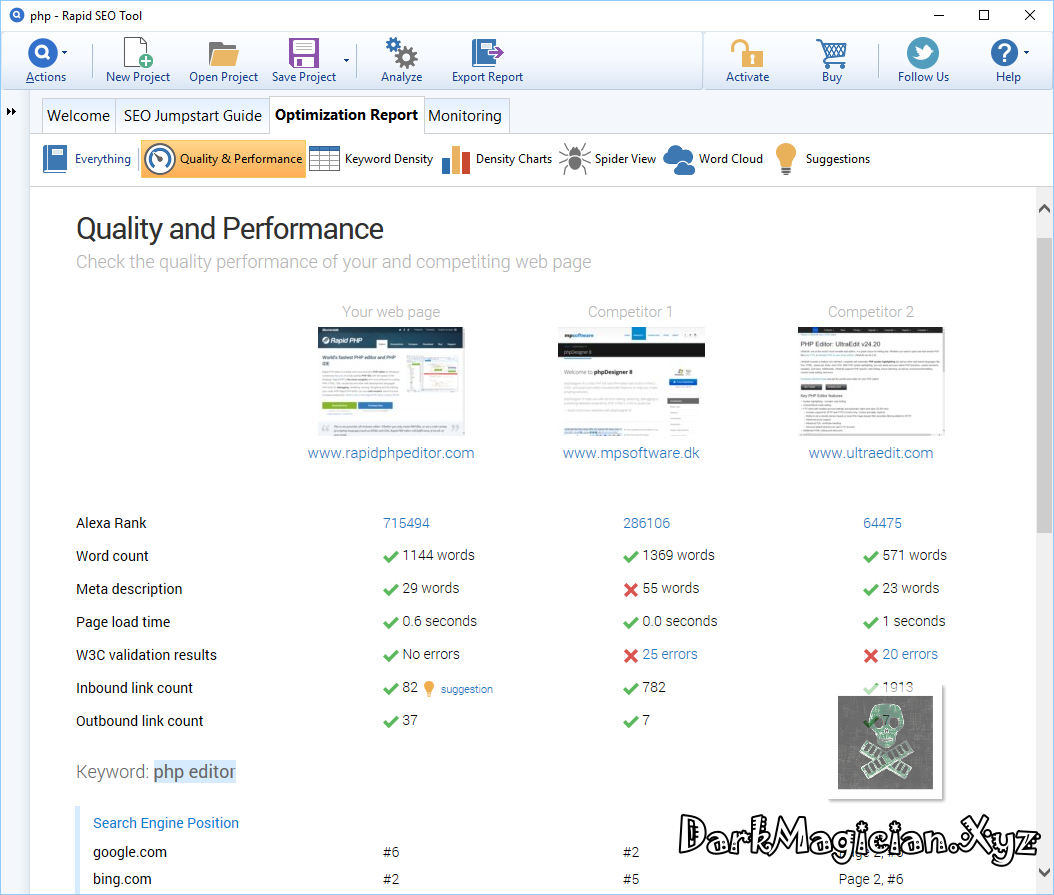Screen dimensions: 1054x895
Task: Select the Optimization Report tab
Action: tap(346, 115)
